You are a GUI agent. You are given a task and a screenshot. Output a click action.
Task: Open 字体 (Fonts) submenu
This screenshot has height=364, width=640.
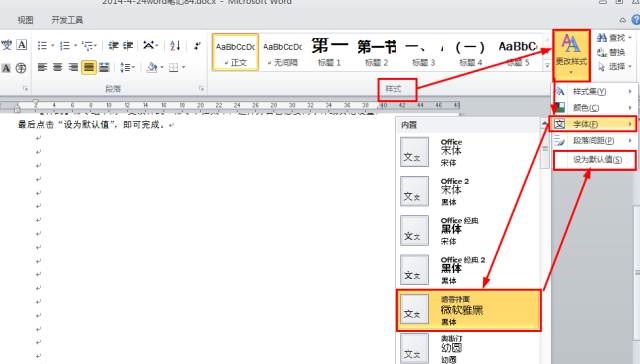coord(593,124)
